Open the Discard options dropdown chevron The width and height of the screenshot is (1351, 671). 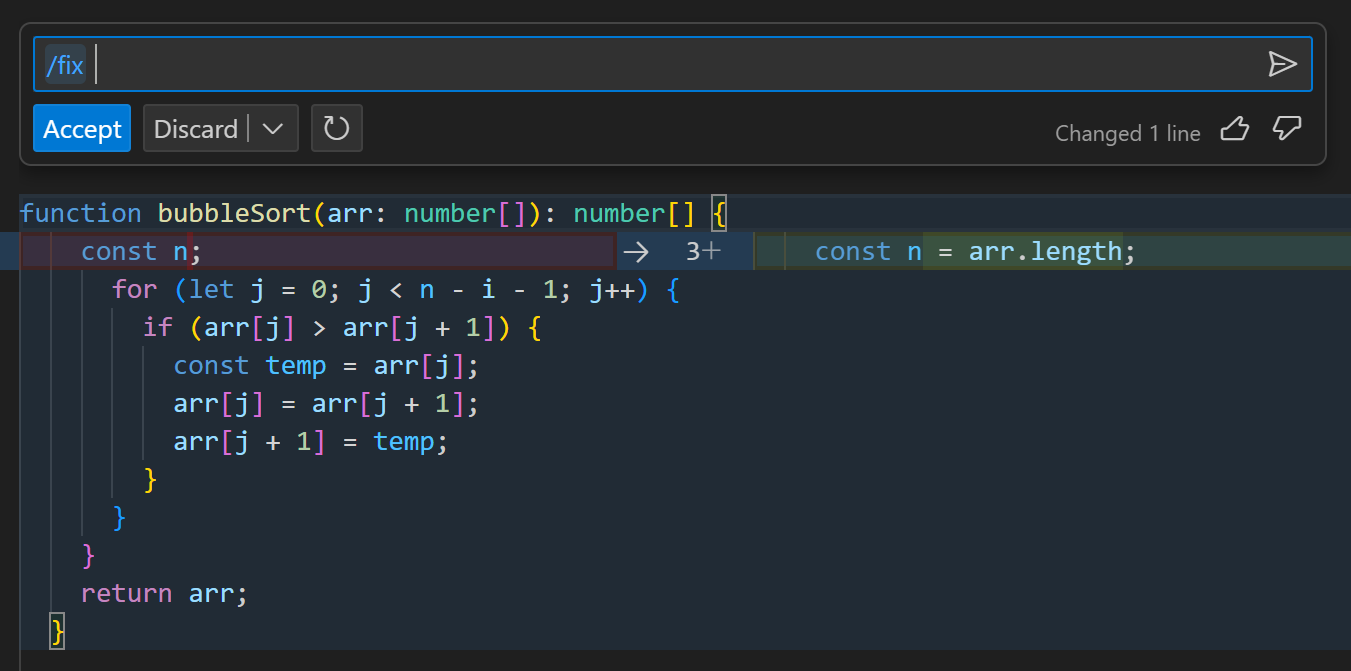coord(272,128)
